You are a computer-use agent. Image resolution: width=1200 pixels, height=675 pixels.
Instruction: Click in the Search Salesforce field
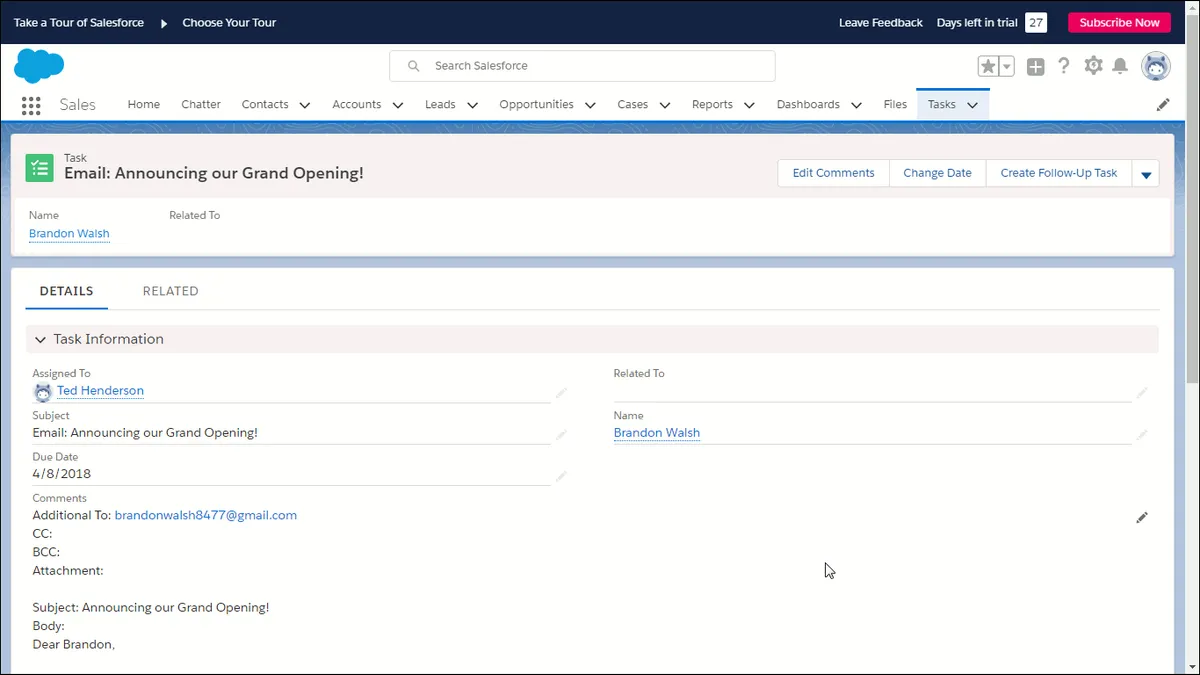[x=582, y=66]
